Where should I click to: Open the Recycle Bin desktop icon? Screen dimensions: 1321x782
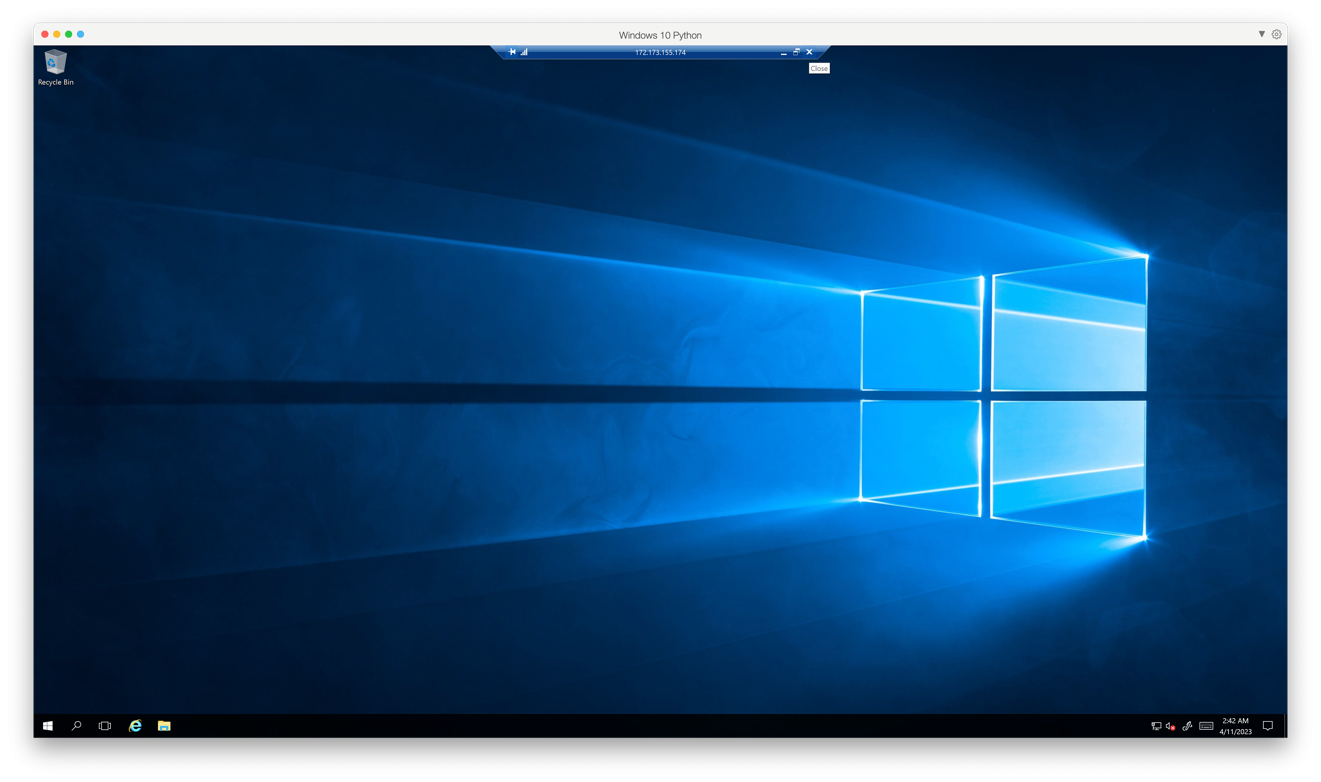[55, 67]
